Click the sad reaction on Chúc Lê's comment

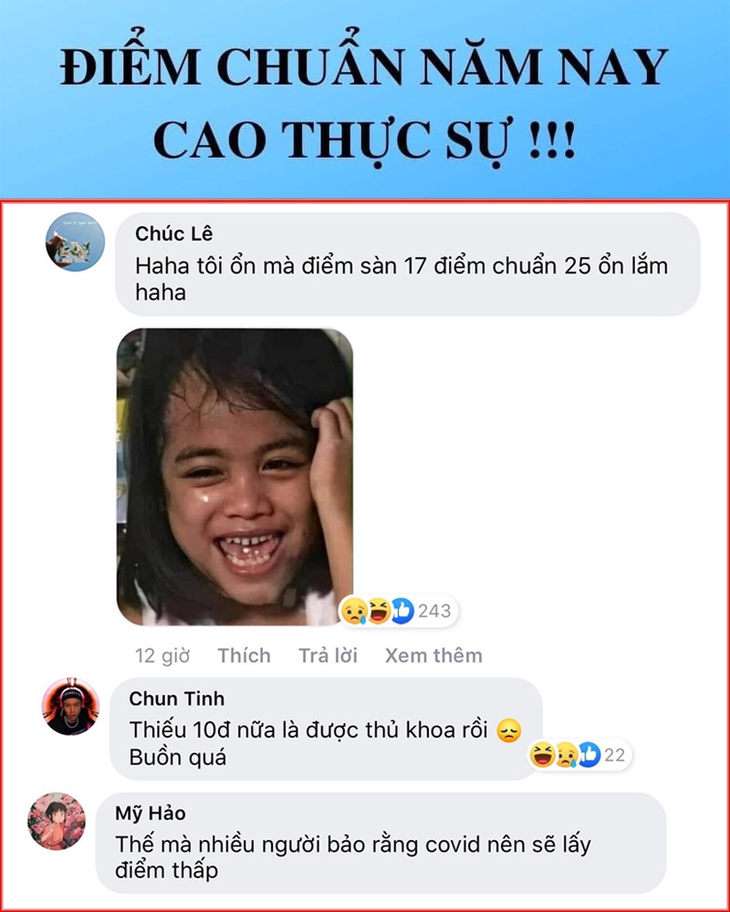pyautogui.click(x=354, y=611)
